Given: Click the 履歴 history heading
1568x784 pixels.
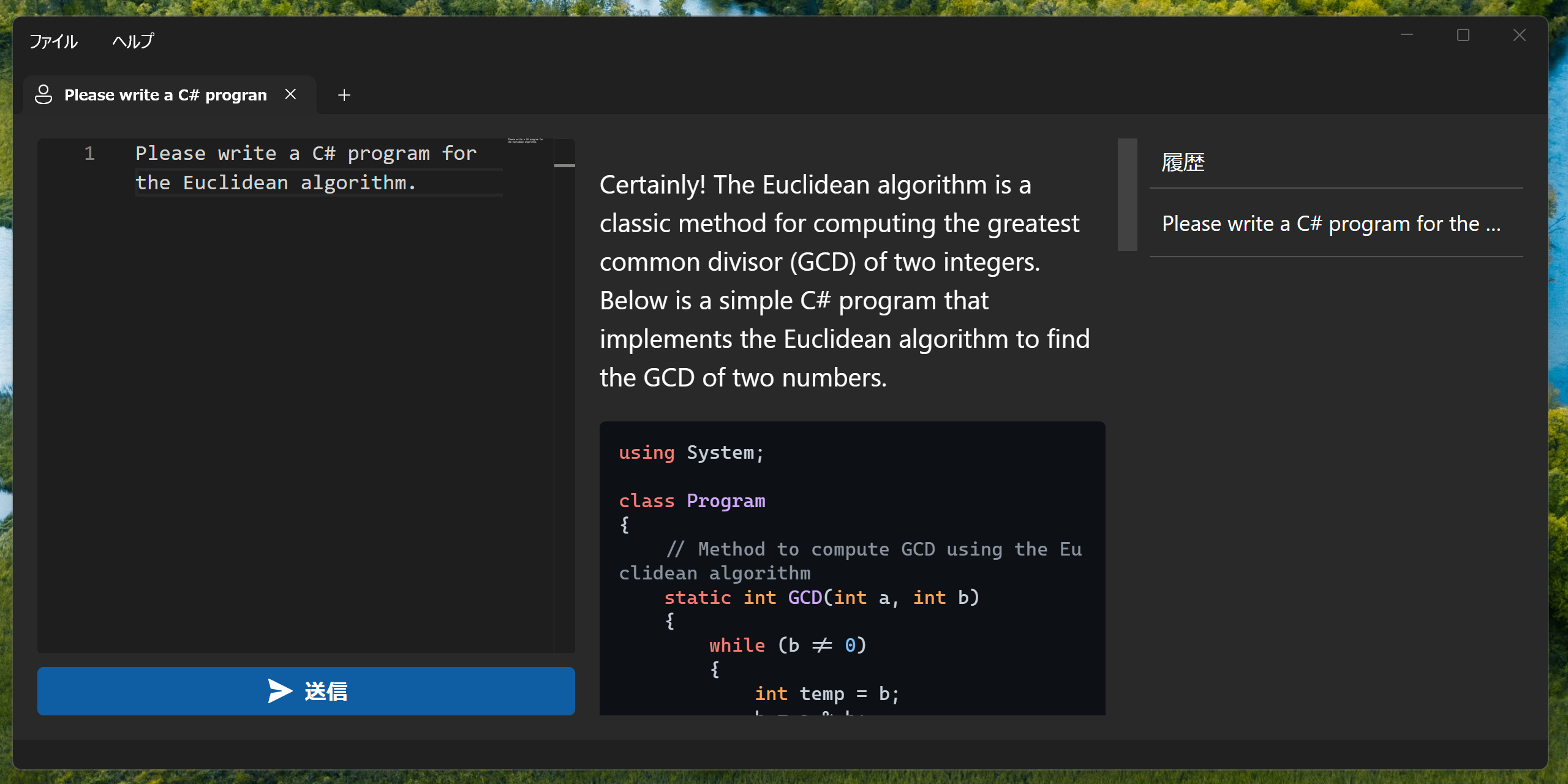Looking at the screenshot, I should coord(1183,162).
